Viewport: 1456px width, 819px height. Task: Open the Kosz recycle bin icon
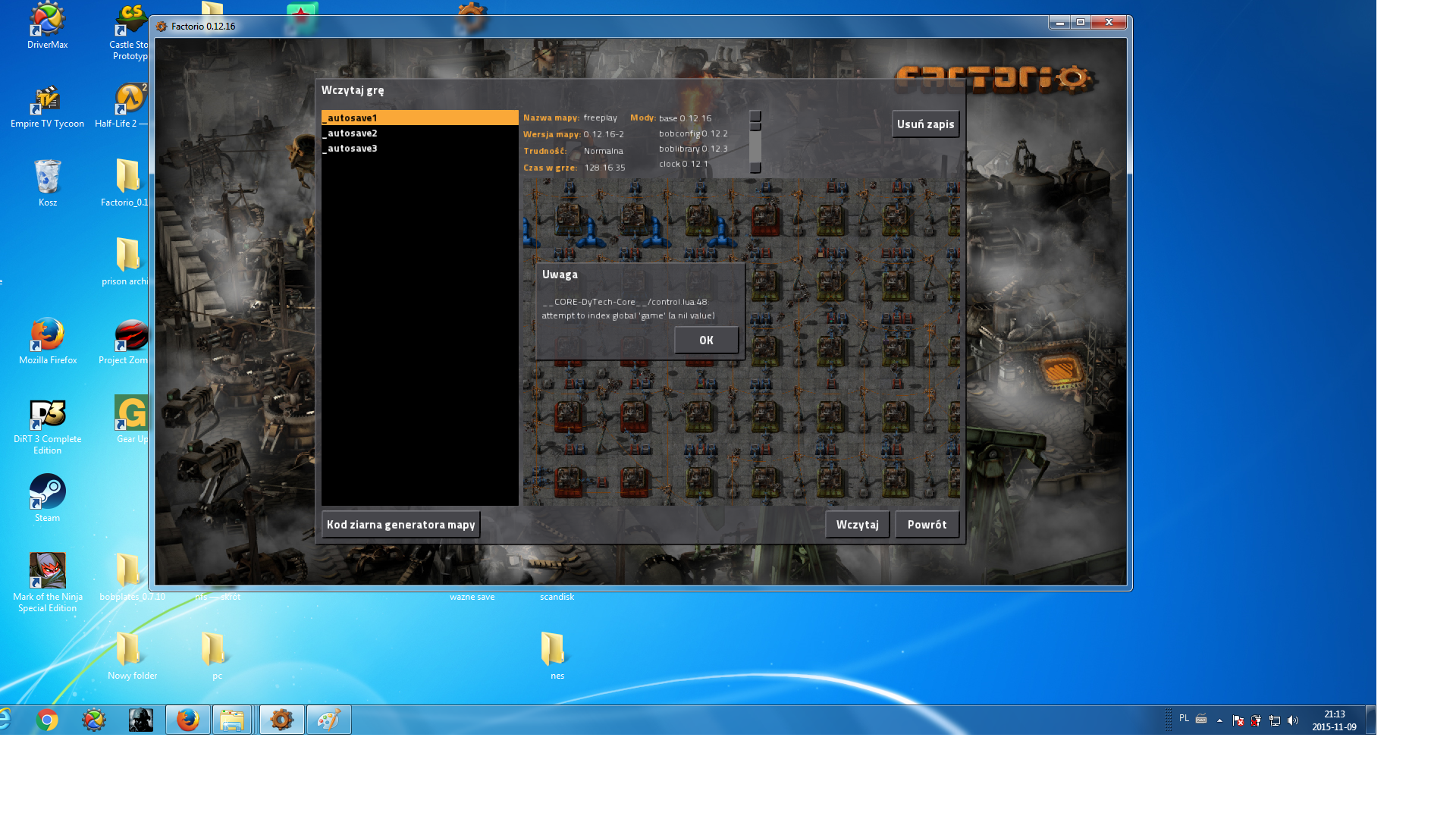point(47,183)
